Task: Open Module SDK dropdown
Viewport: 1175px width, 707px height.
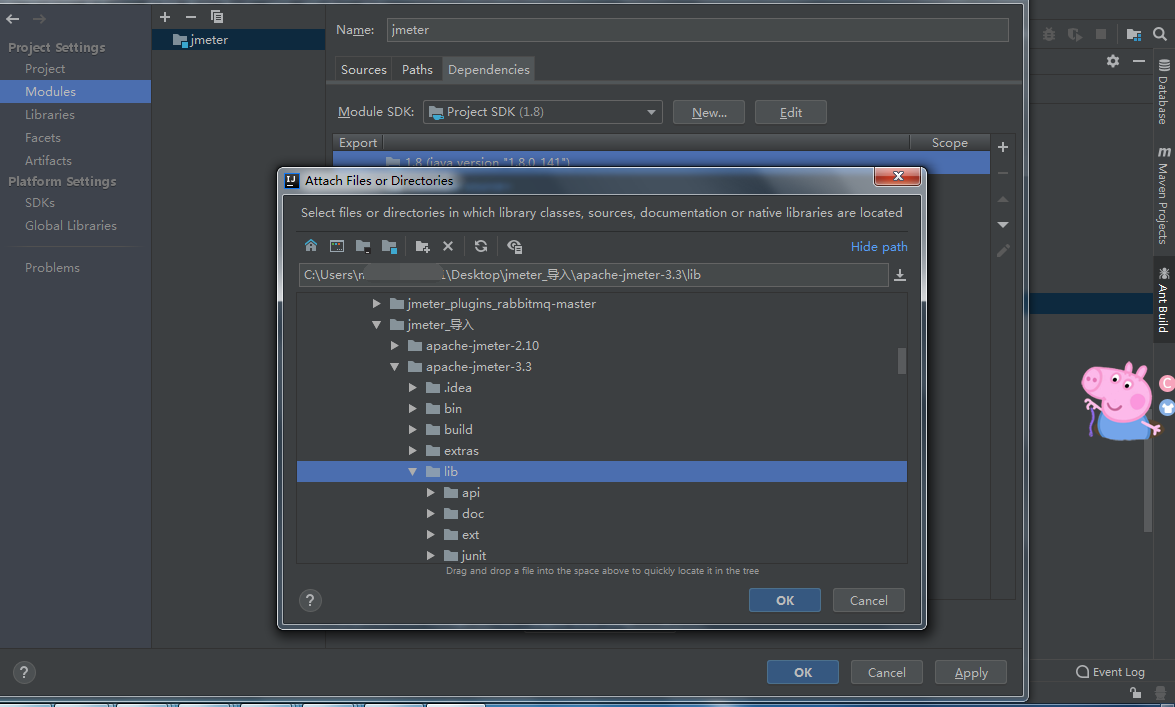Action: (543, 112)
